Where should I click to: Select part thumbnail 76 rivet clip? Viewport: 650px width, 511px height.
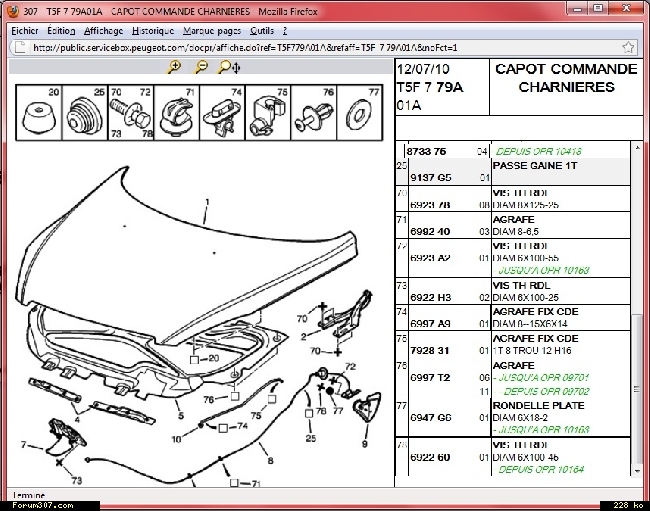tap(314, 113)
